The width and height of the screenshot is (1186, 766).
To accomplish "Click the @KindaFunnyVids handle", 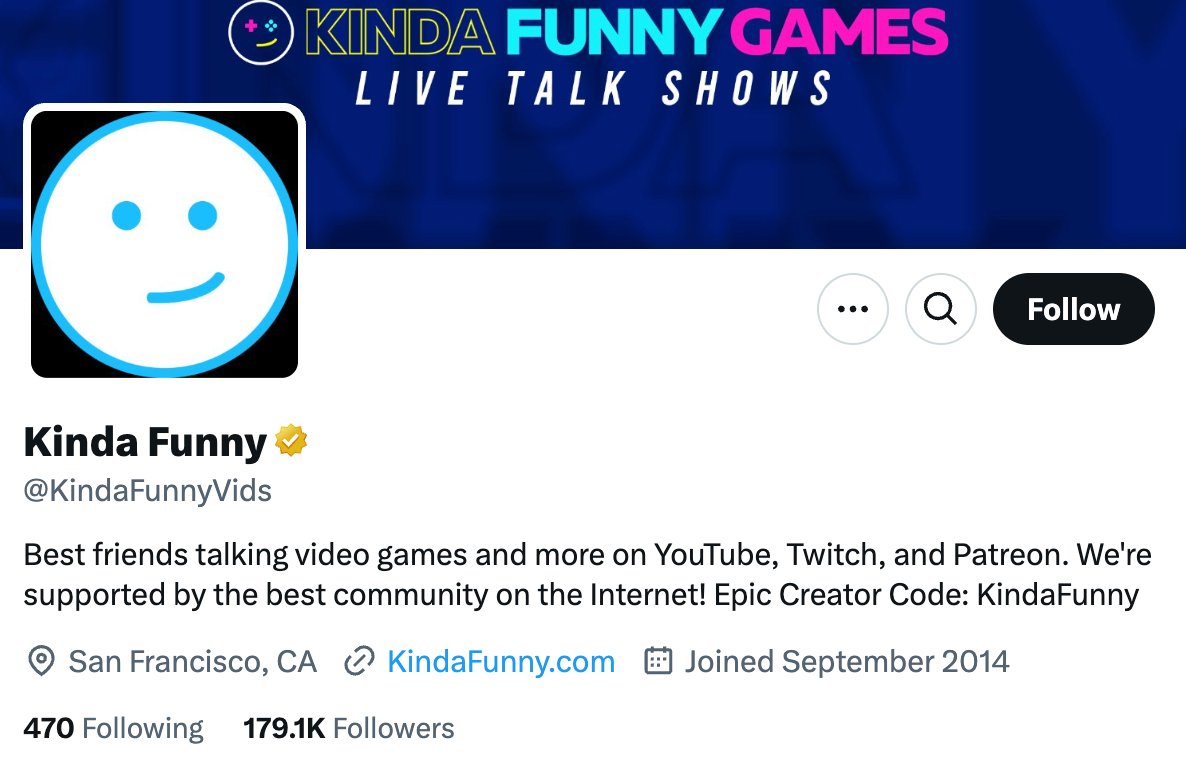I will pos(147,490).
